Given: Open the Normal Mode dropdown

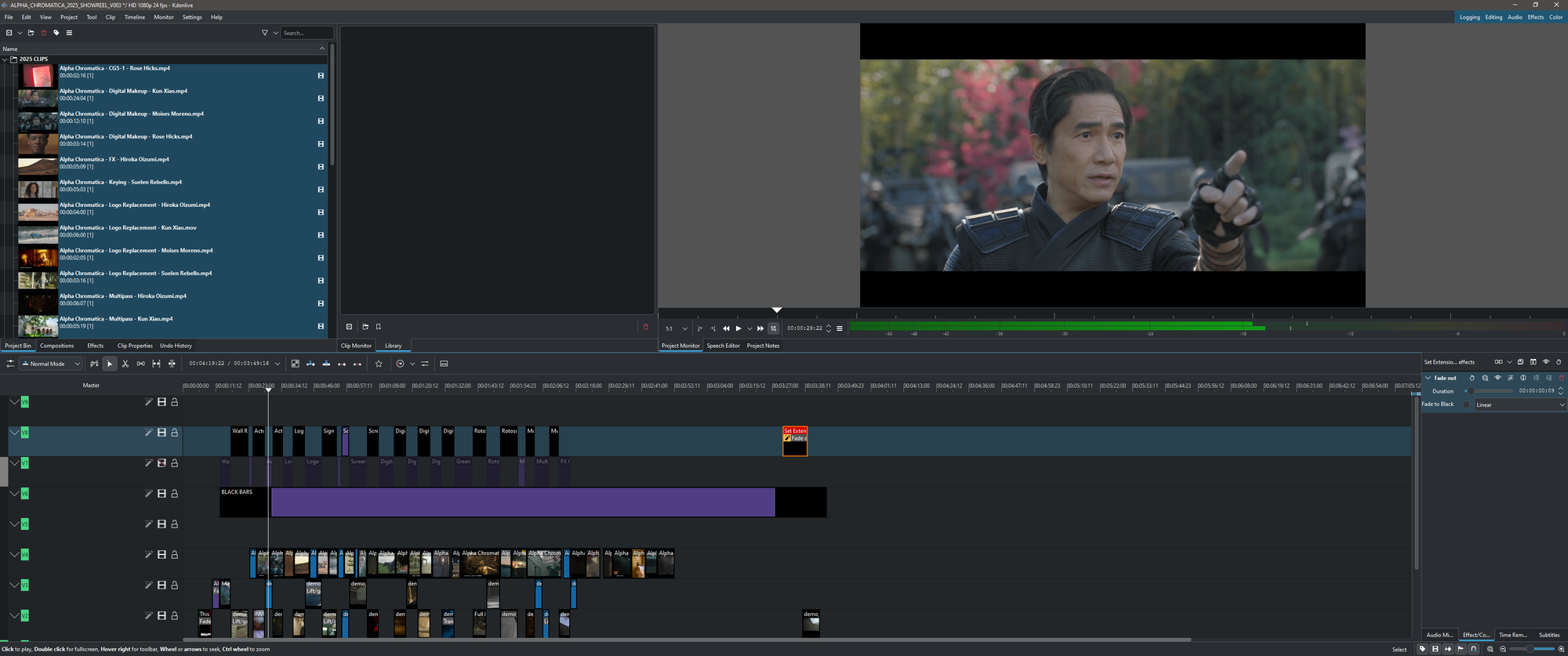Looking at the screenshot, I should [51, 364].
